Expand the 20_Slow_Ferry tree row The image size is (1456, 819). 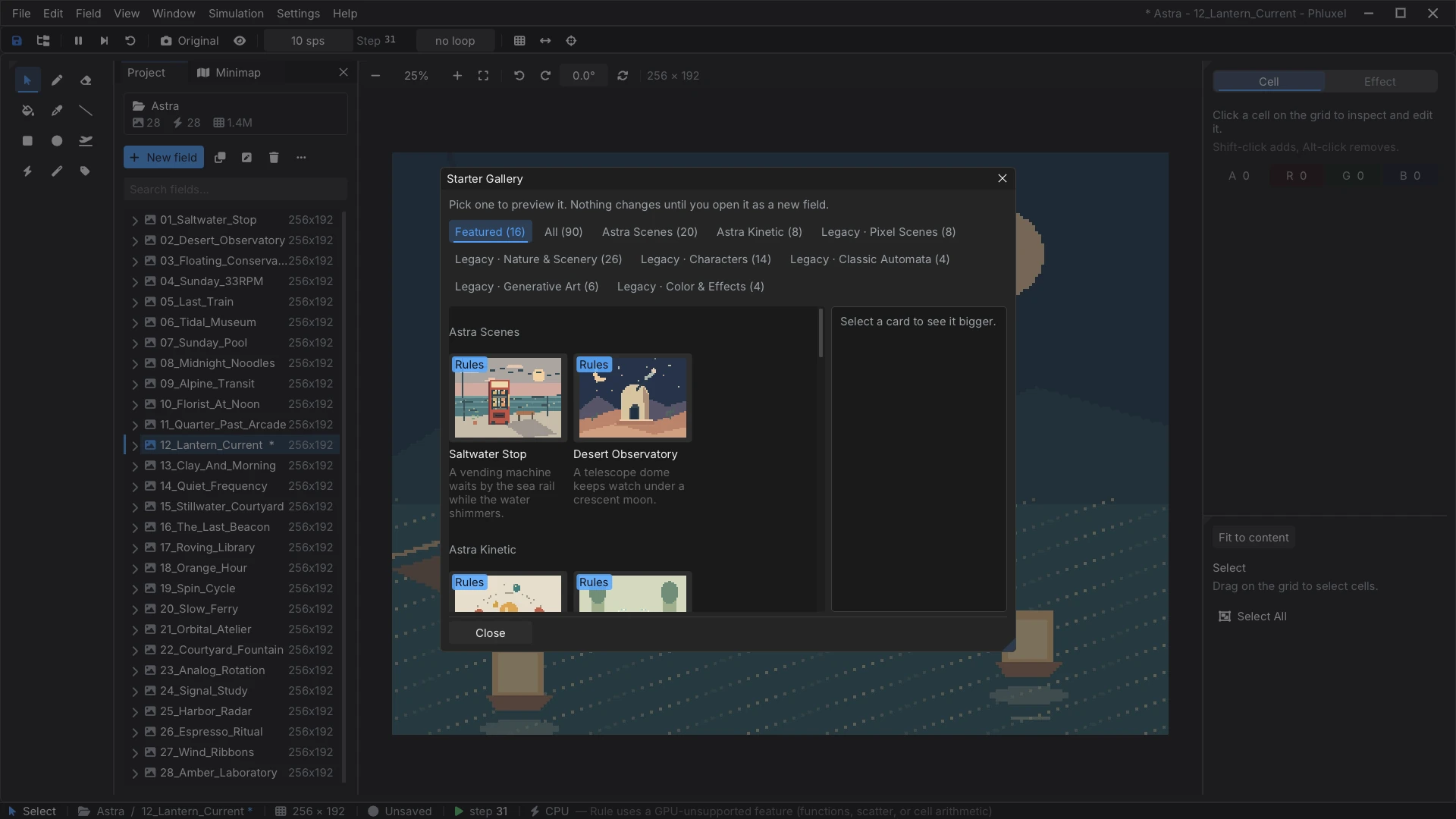pyautogui.click(x=135, y=610)
